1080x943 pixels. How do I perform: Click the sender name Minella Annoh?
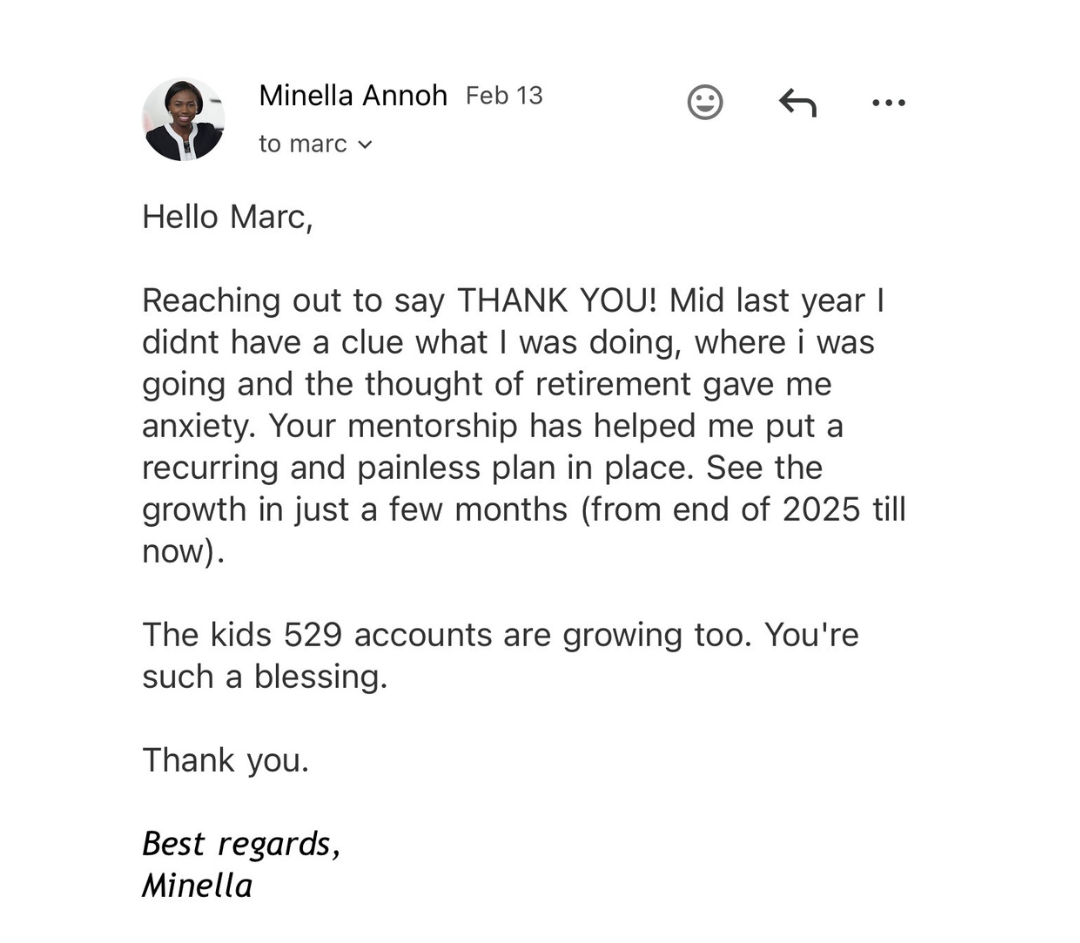pos(353,95)
